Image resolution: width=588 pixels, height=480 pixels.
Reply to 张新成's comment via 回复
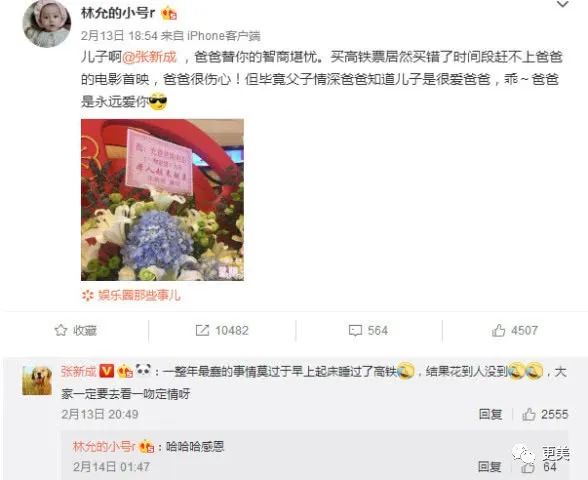[x=490, y=414]
